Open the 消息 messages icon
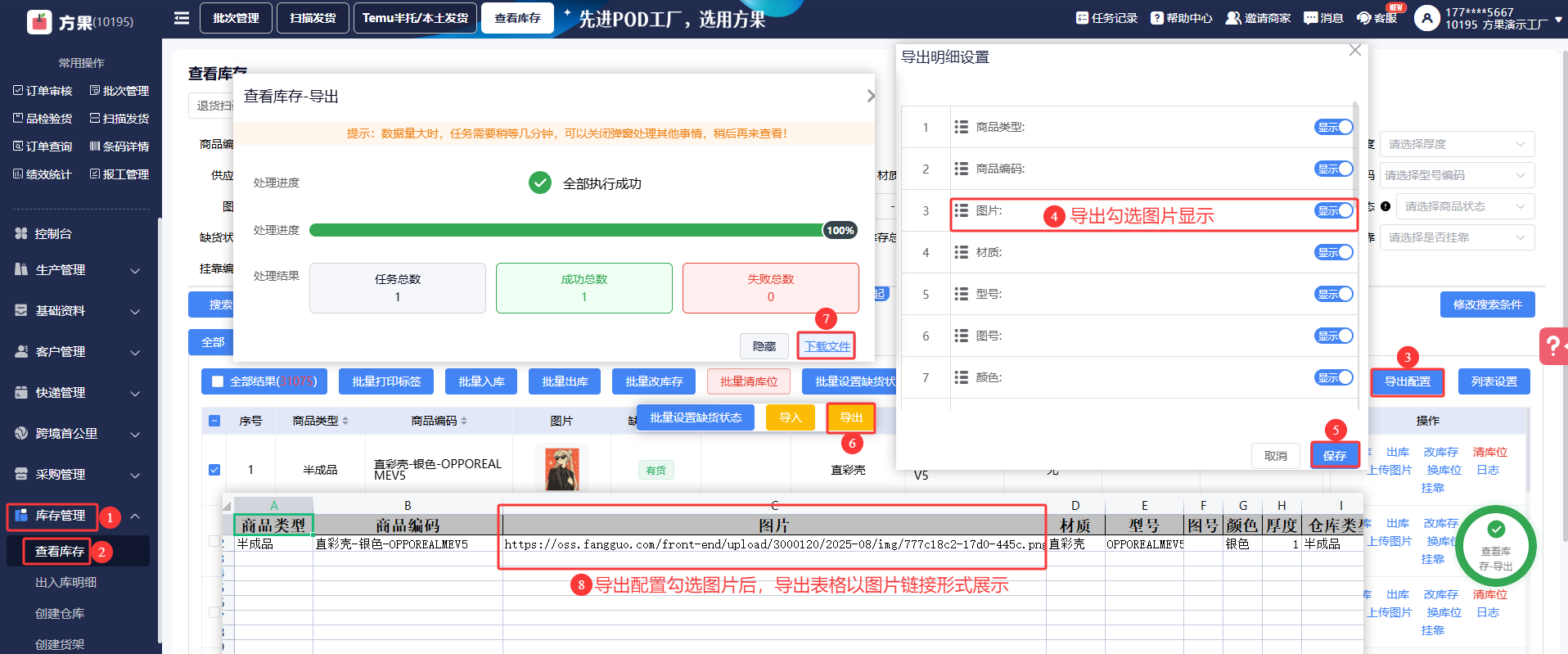This screenshot has width=1568, height=654. coord(1311,18)
